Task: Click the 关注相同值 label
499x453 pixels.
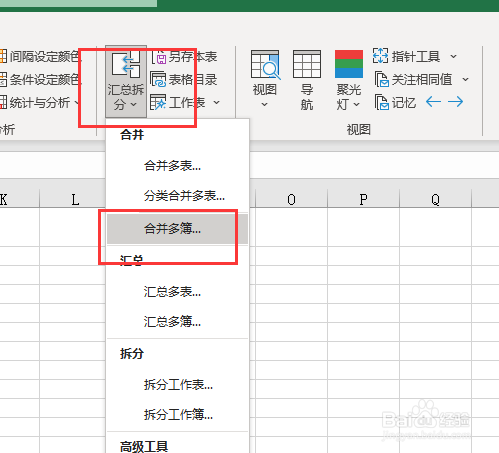Action: pos(422,80)
